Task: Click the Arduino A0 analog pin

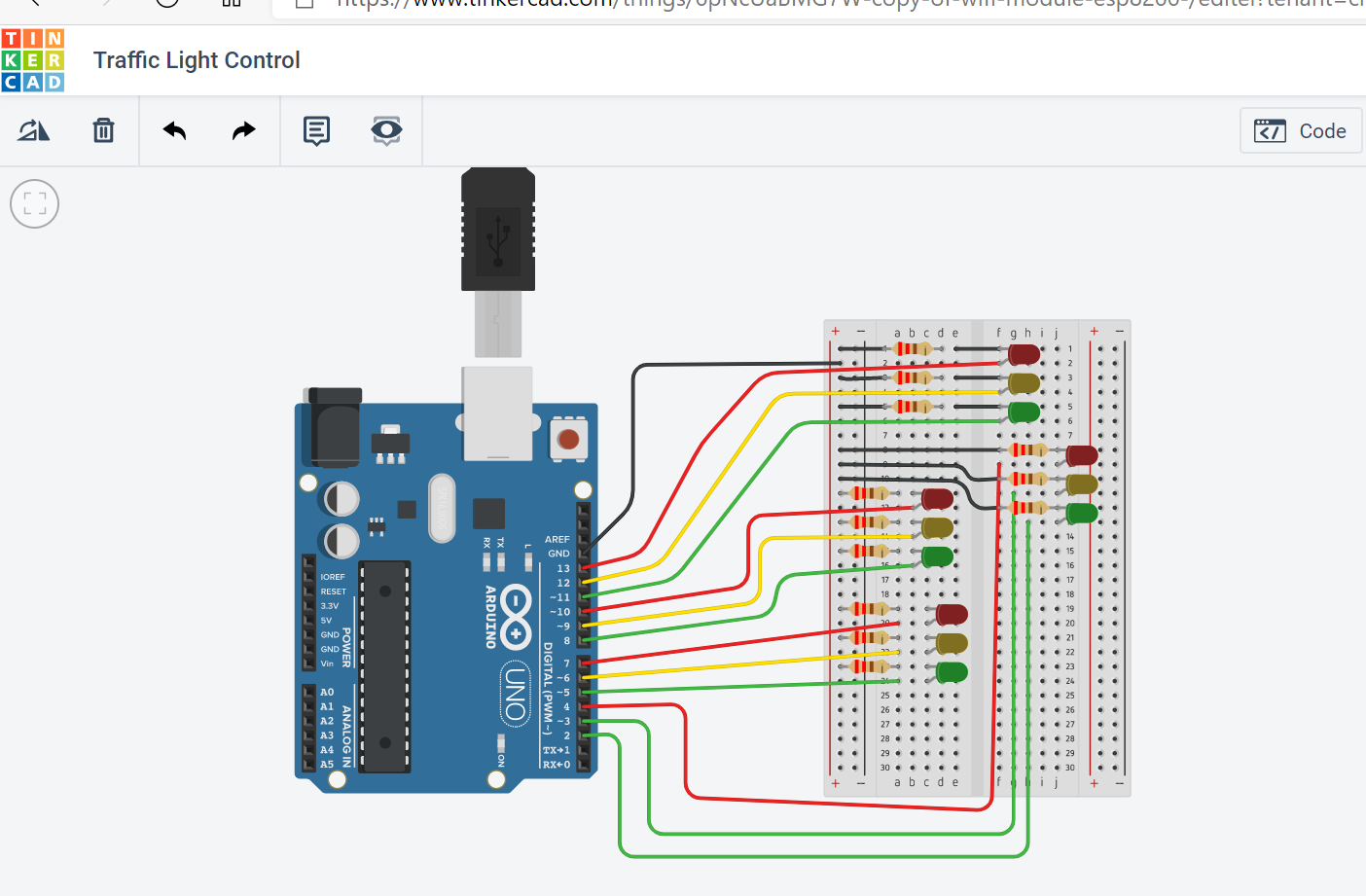Action: tap(308, 693)
